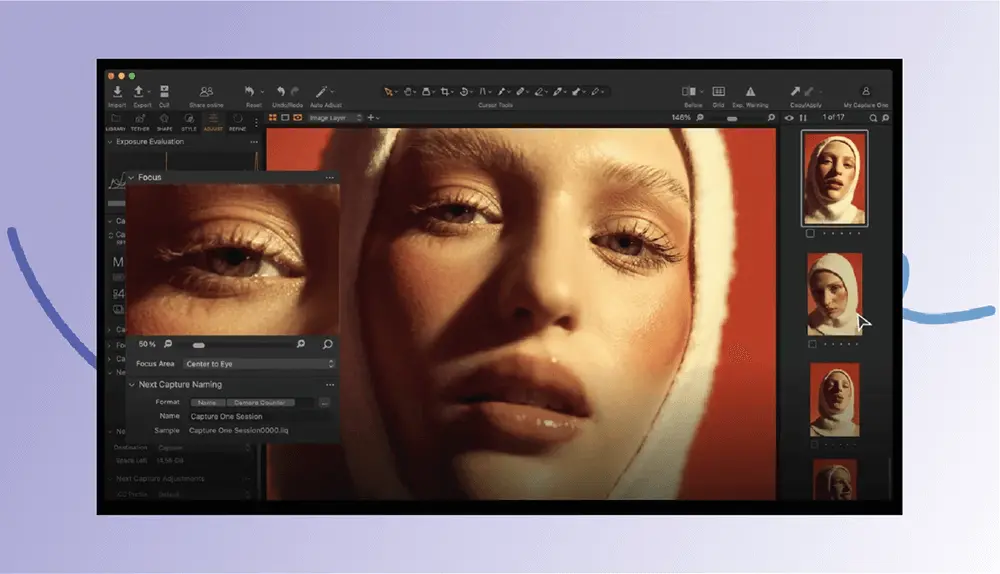
Task: Open the Focus panel three-dot menu
Action: 330,178
